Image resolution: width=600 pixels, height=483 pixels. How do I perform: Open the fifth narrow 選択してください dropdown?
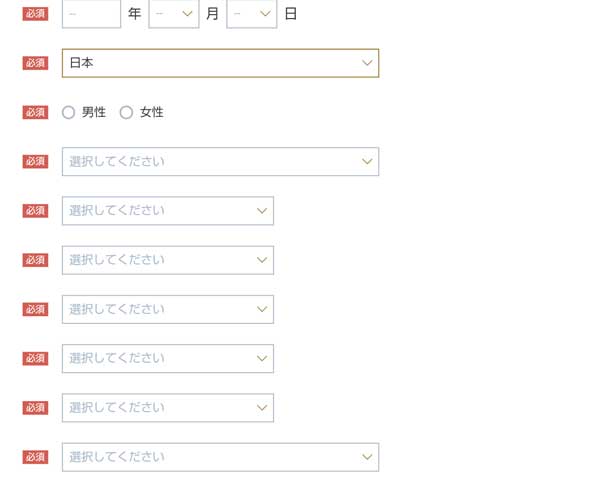coord(167,408)
